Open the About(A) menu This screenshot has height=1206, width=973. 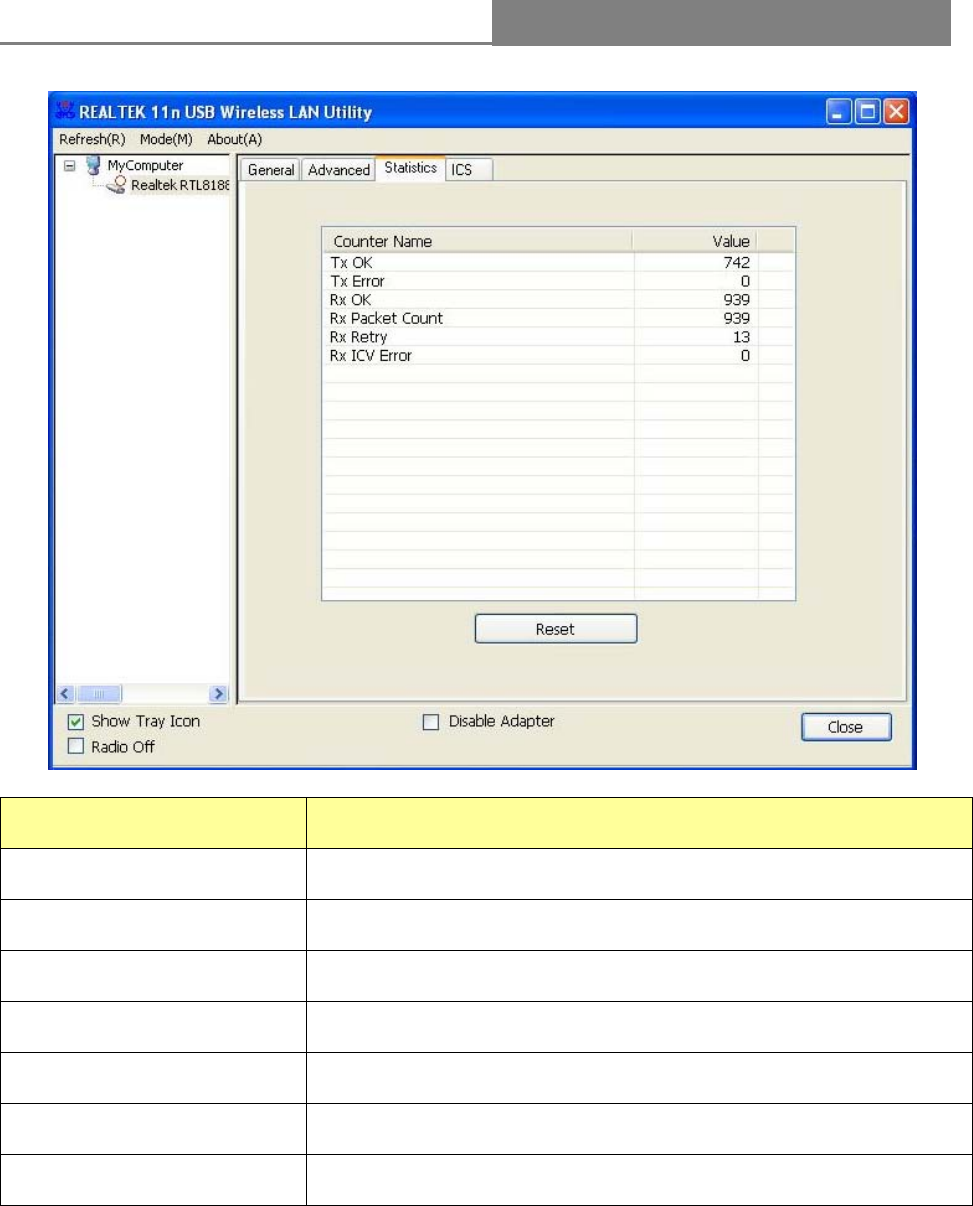coord(234,139)
